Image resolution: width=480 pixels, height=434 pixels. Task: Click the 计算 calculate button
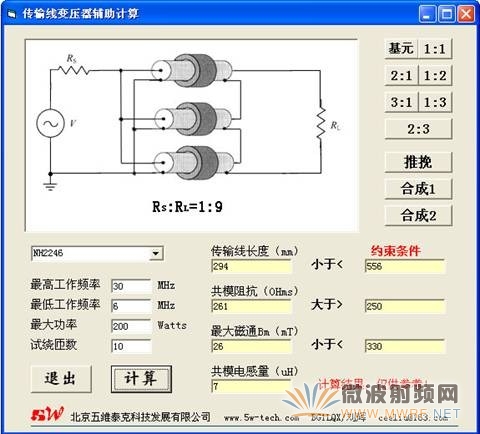141,379
